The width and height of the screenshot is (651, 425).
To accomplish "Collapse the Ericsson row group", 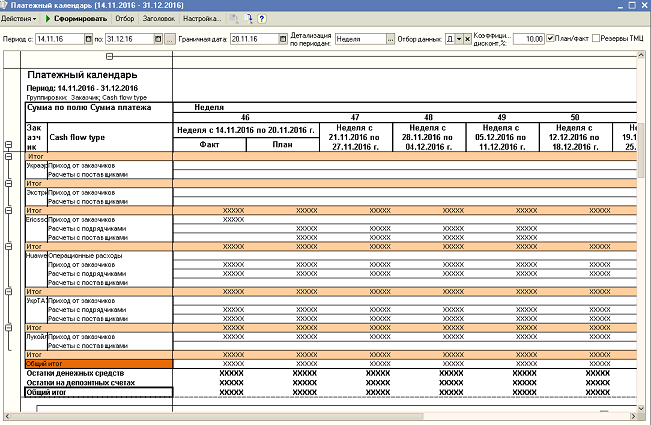I will tap(8, 210).
